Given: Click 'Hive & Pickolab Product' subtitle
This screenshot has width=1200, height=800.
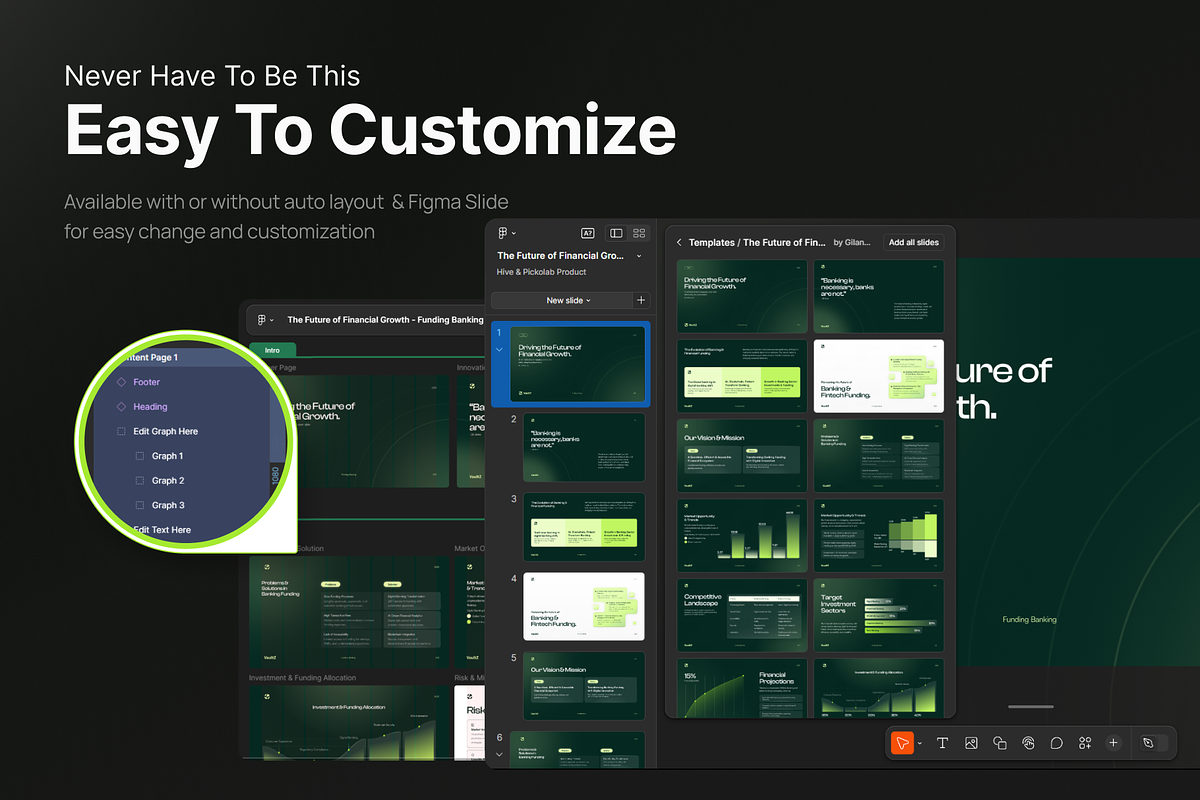Looking at the screenshot, I should tap(541, 272).
